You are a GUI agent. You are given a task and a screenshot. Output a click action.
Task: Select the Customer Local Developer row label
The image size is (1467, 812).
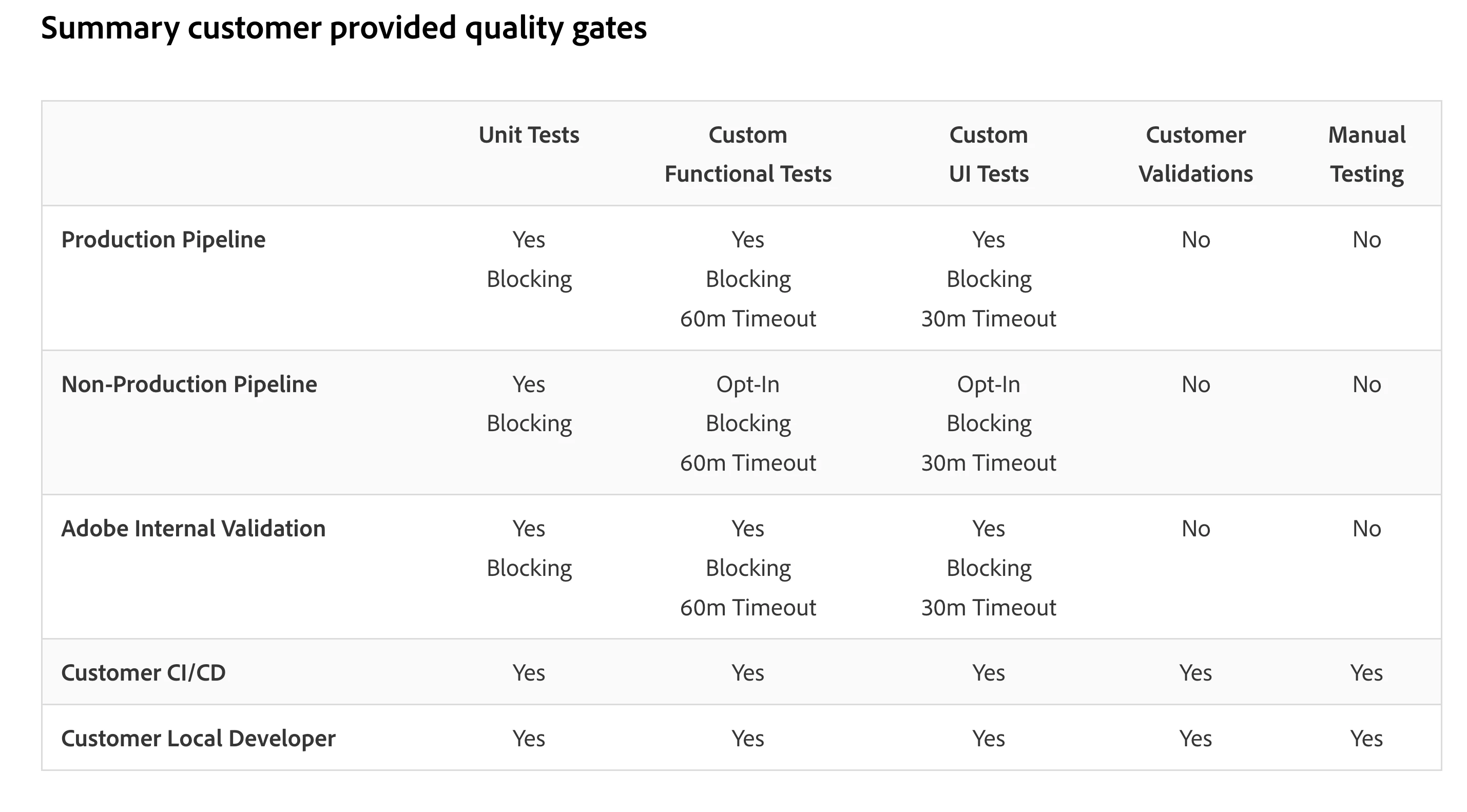tap(198, 739)
